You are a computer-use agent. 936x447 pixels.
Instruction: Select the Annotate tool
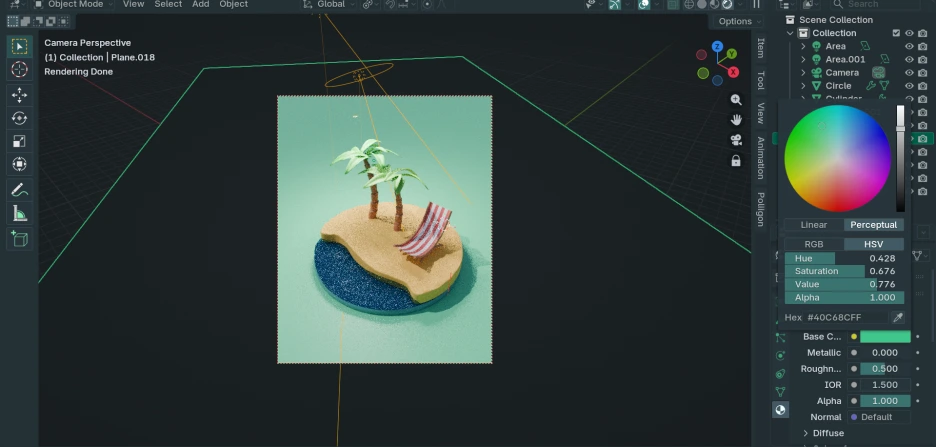click(20, 190)
